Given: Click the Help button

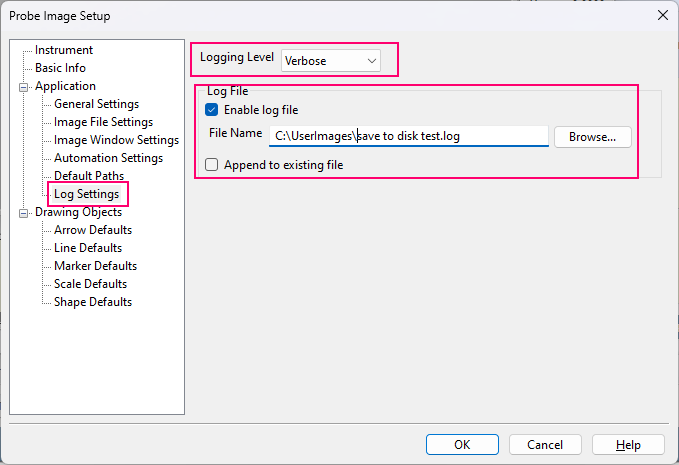Looking at the screenshot, I should (x=628, y=445).
